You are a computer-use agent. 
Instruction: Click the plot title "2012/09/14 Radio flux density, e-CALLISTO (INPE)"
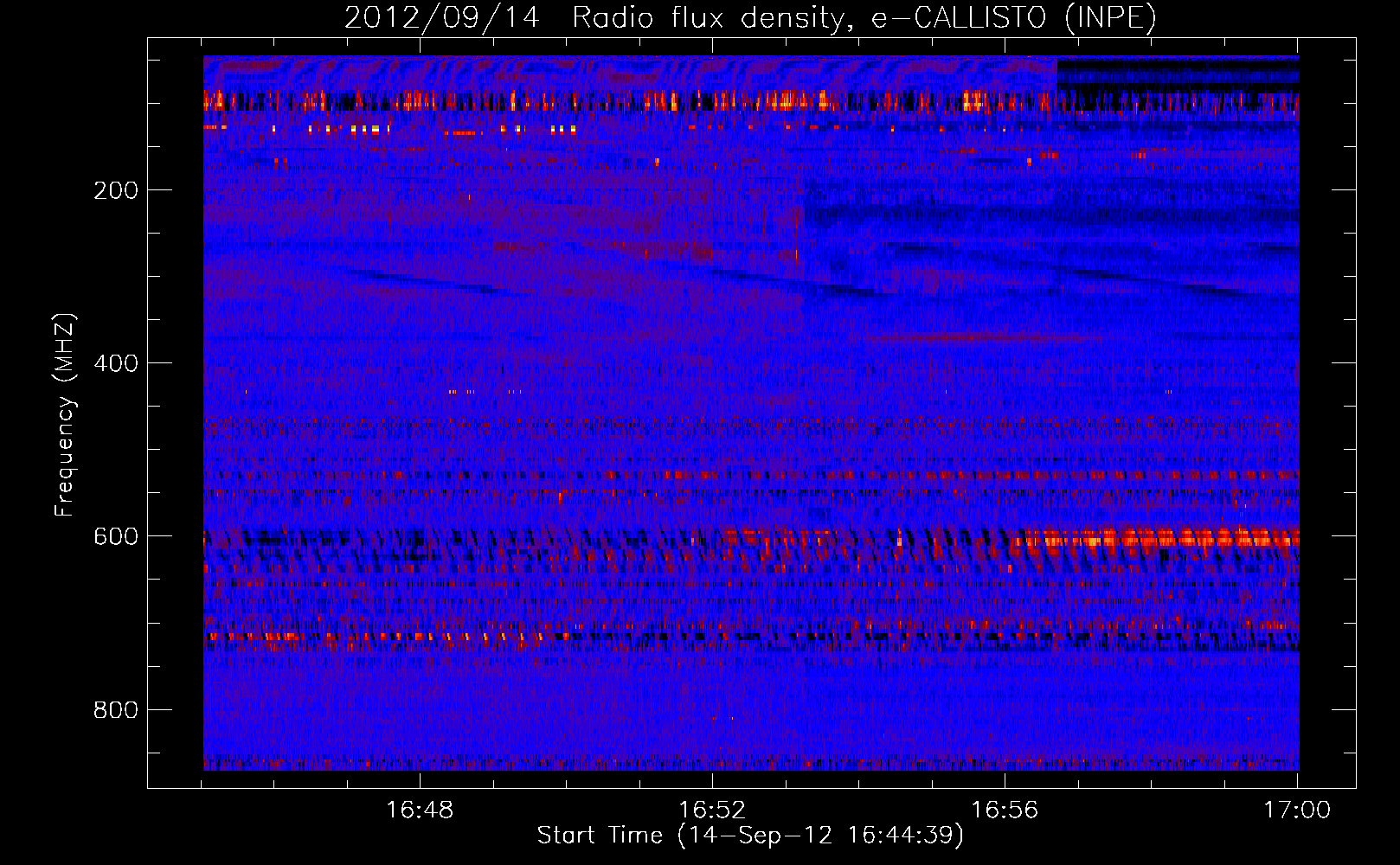(x=750, y=17)
